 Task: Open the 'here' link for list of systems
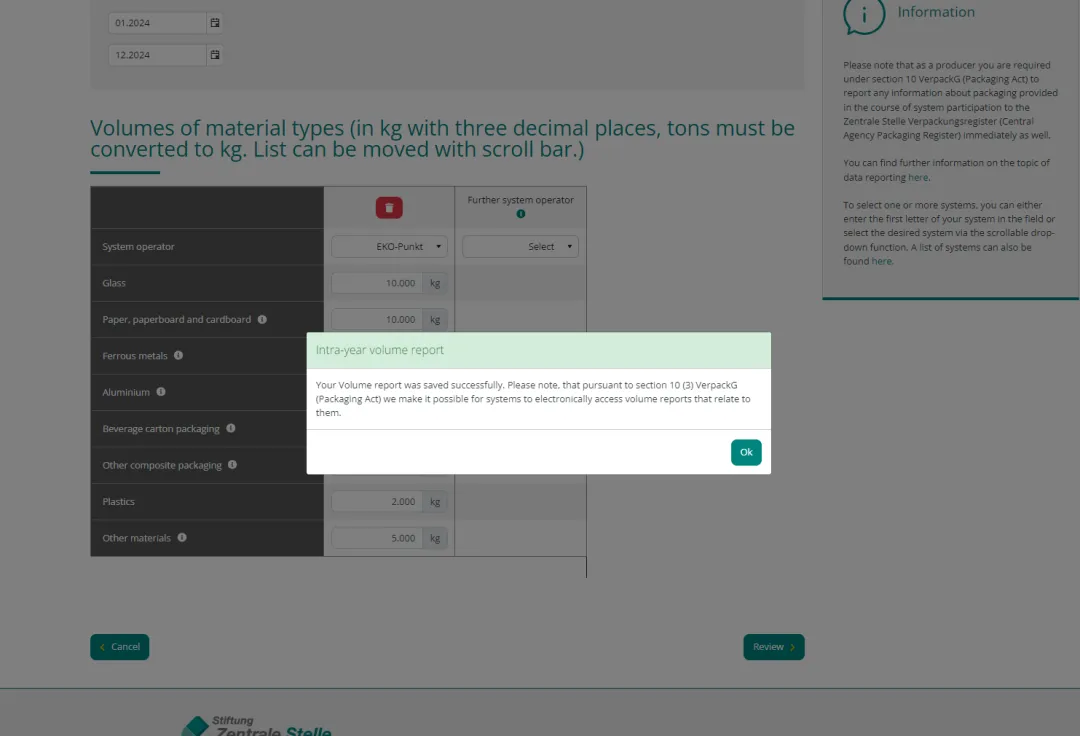[881, 262]
